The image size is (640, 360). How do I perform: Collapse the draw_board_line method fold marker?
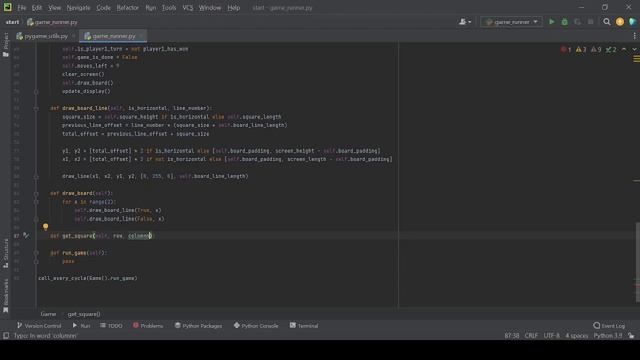point(36,108)
